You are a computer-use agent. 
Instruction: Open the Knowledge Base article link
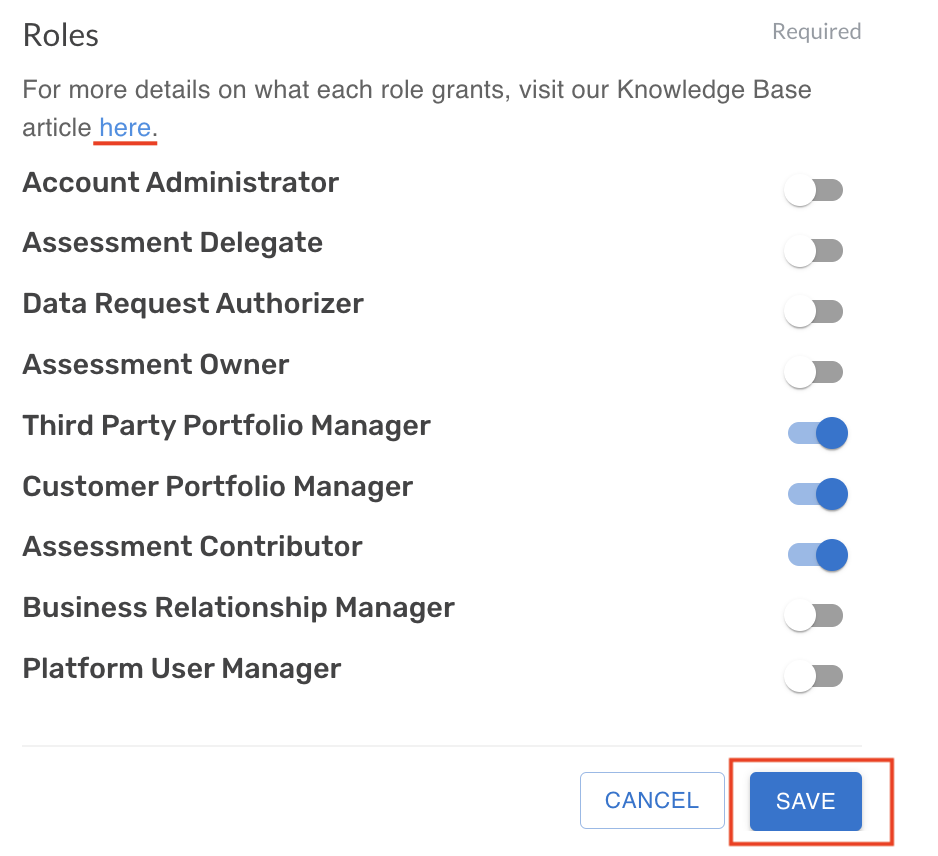coord(124,127)
